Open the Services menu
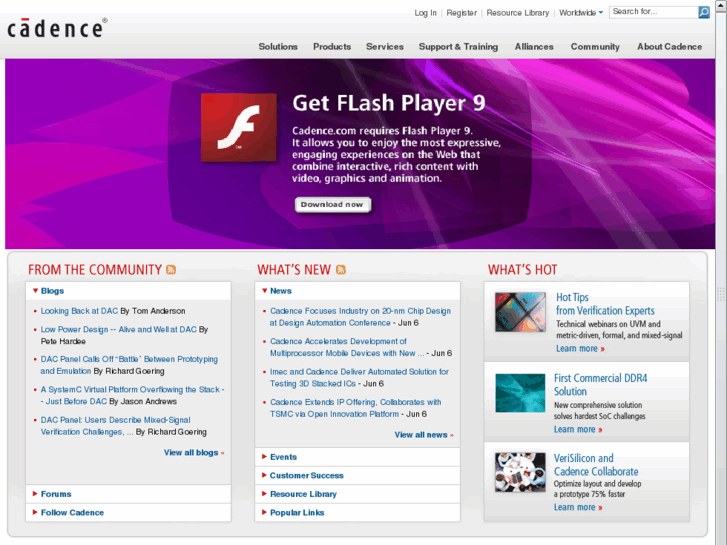 (x=385, y=46)
